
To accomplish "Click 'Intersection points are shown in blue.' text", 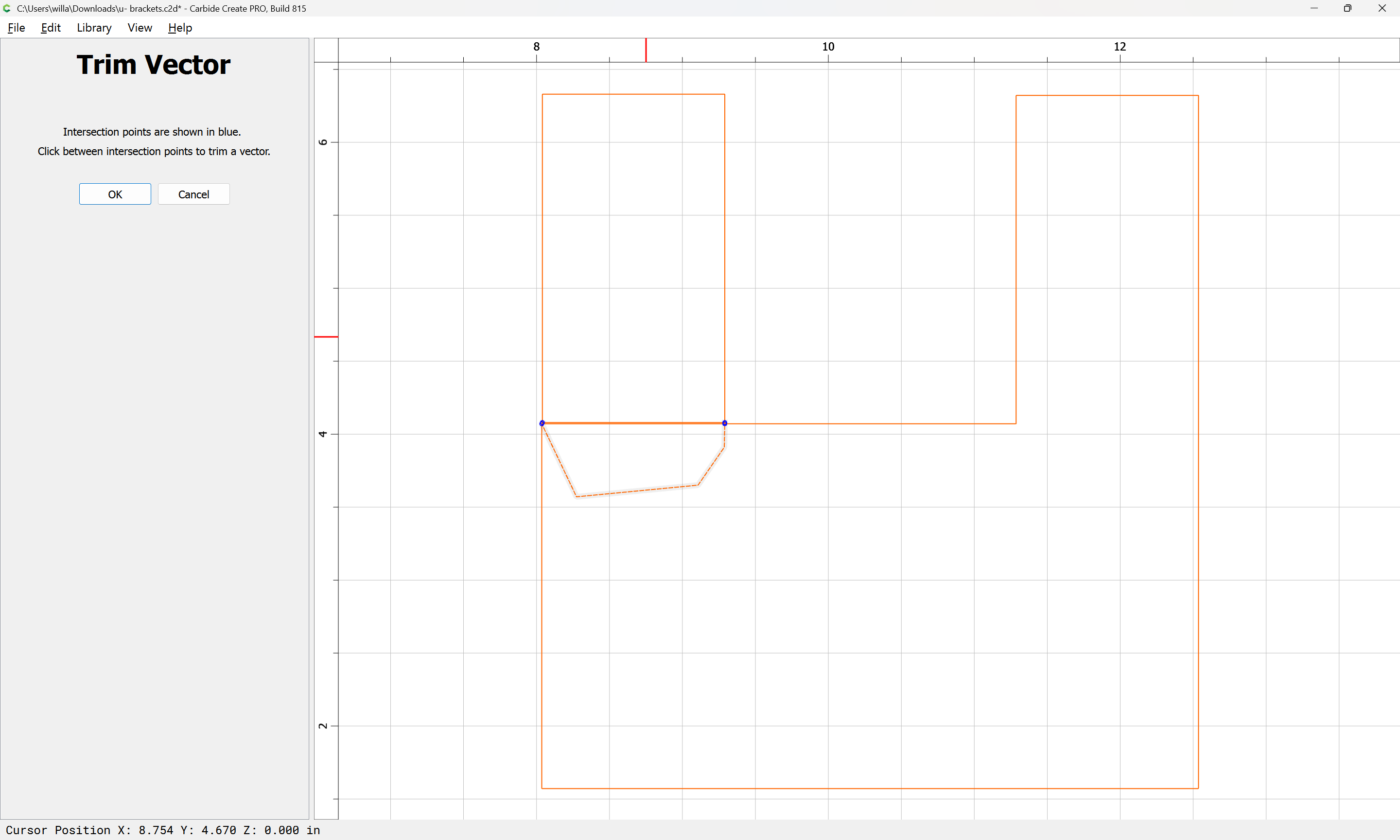I will [x=152, y=132].
